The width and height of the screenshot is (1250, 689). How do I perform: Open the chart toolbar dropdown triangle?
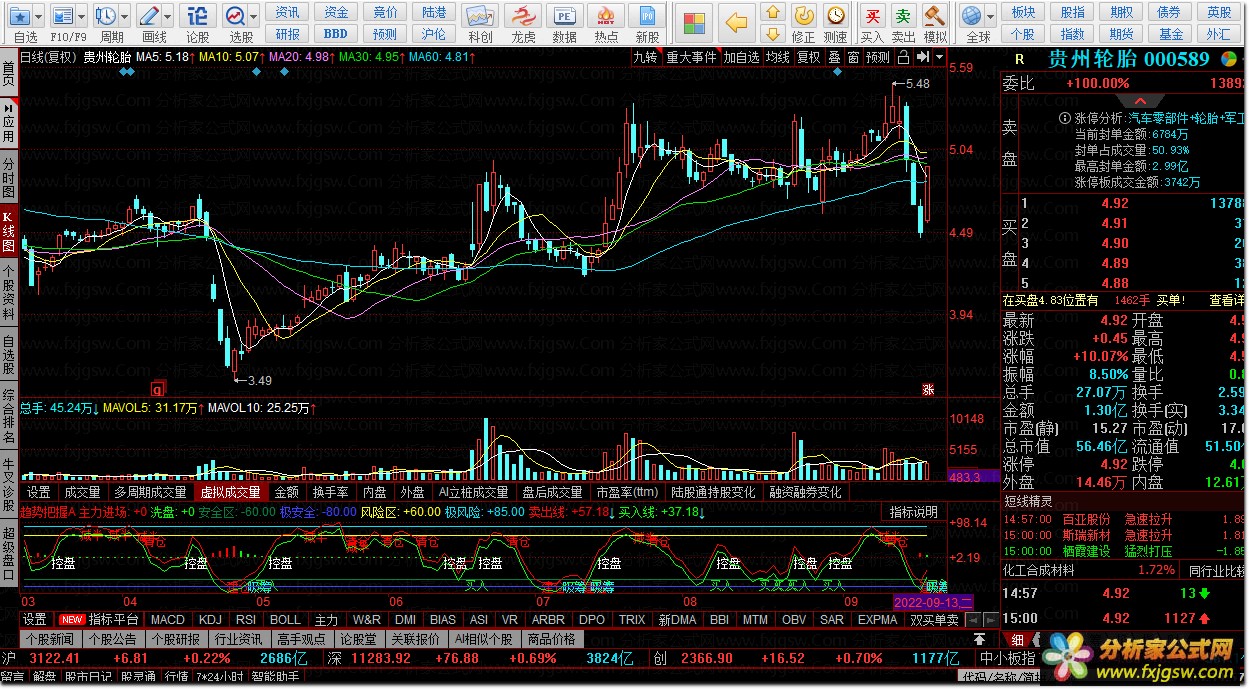pyautogui.click(x=941, y=57)
